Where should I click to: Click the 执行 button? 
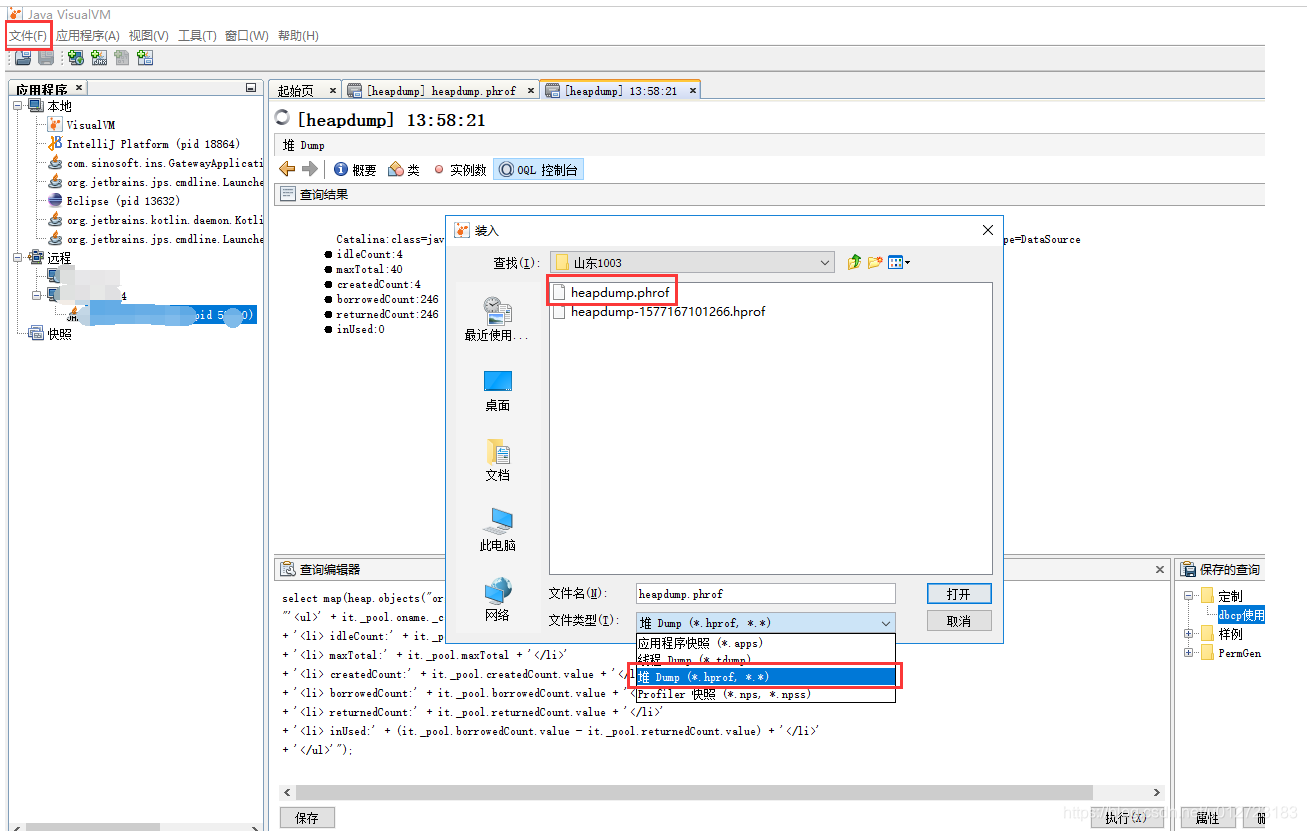point(1125,818)
